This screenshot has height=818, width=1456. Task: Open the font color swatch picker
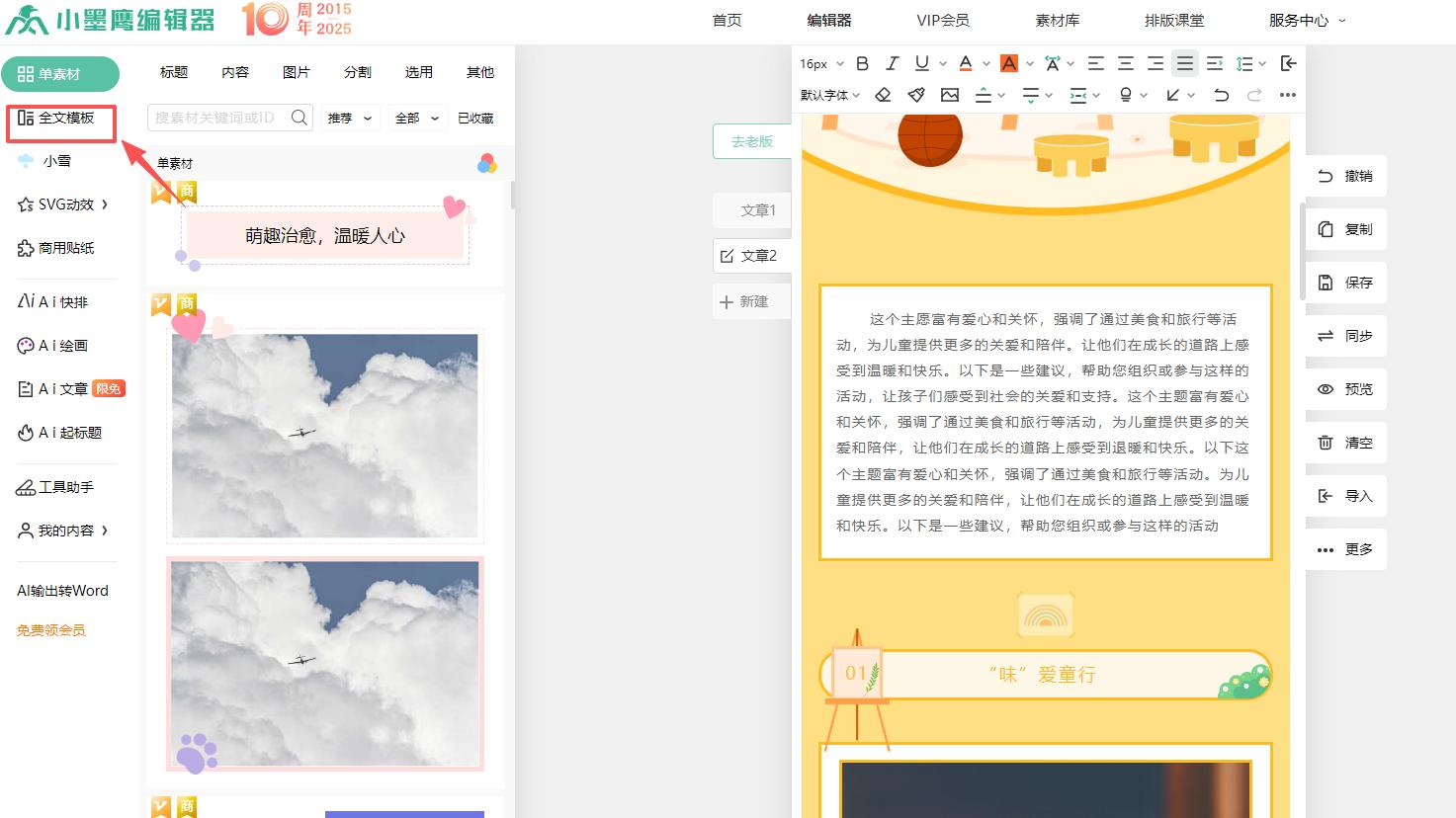tap(966, 63)
